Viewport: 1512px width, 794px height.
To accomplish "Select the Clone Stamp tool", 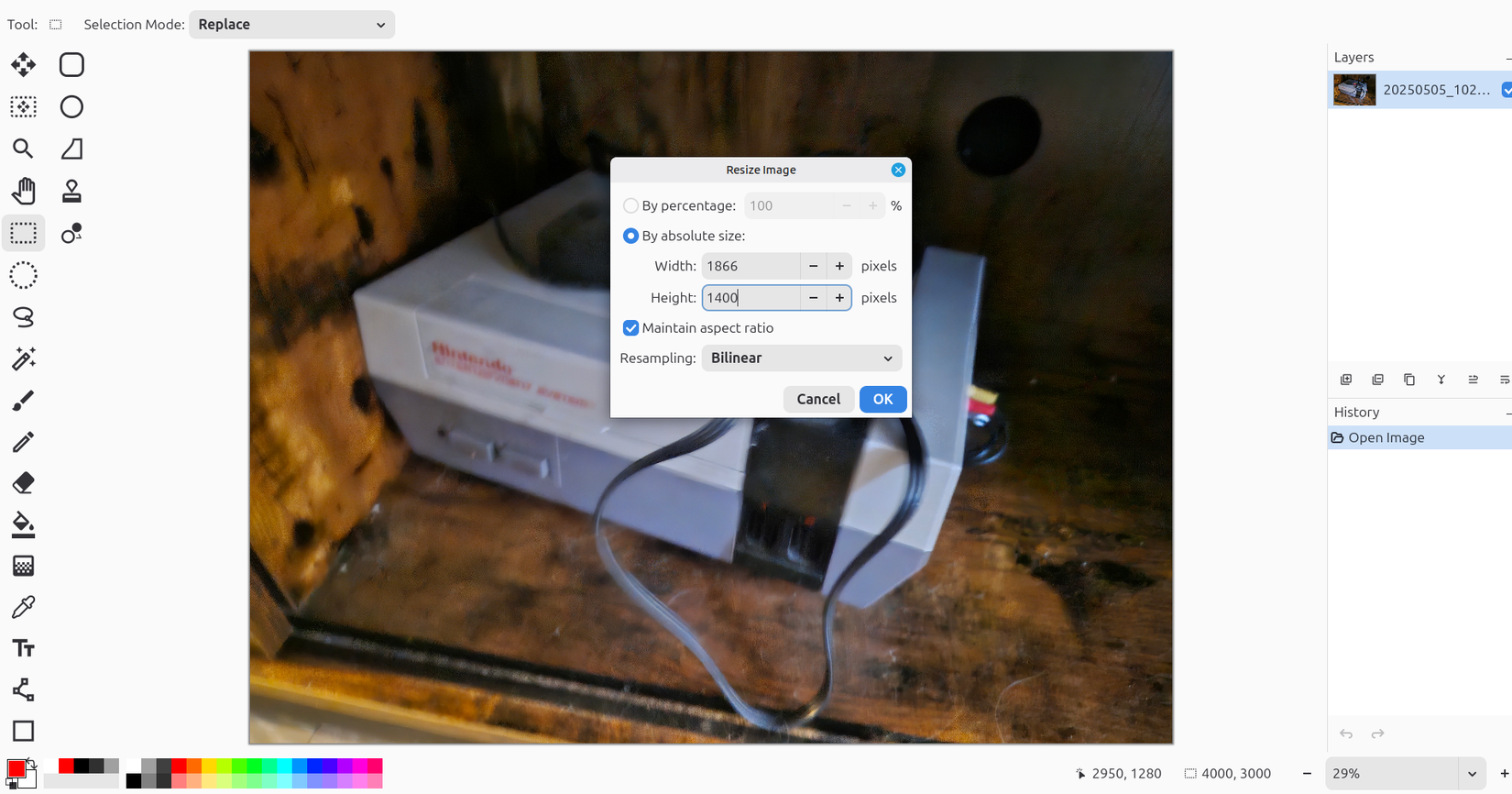I will (x=71, y=191).
